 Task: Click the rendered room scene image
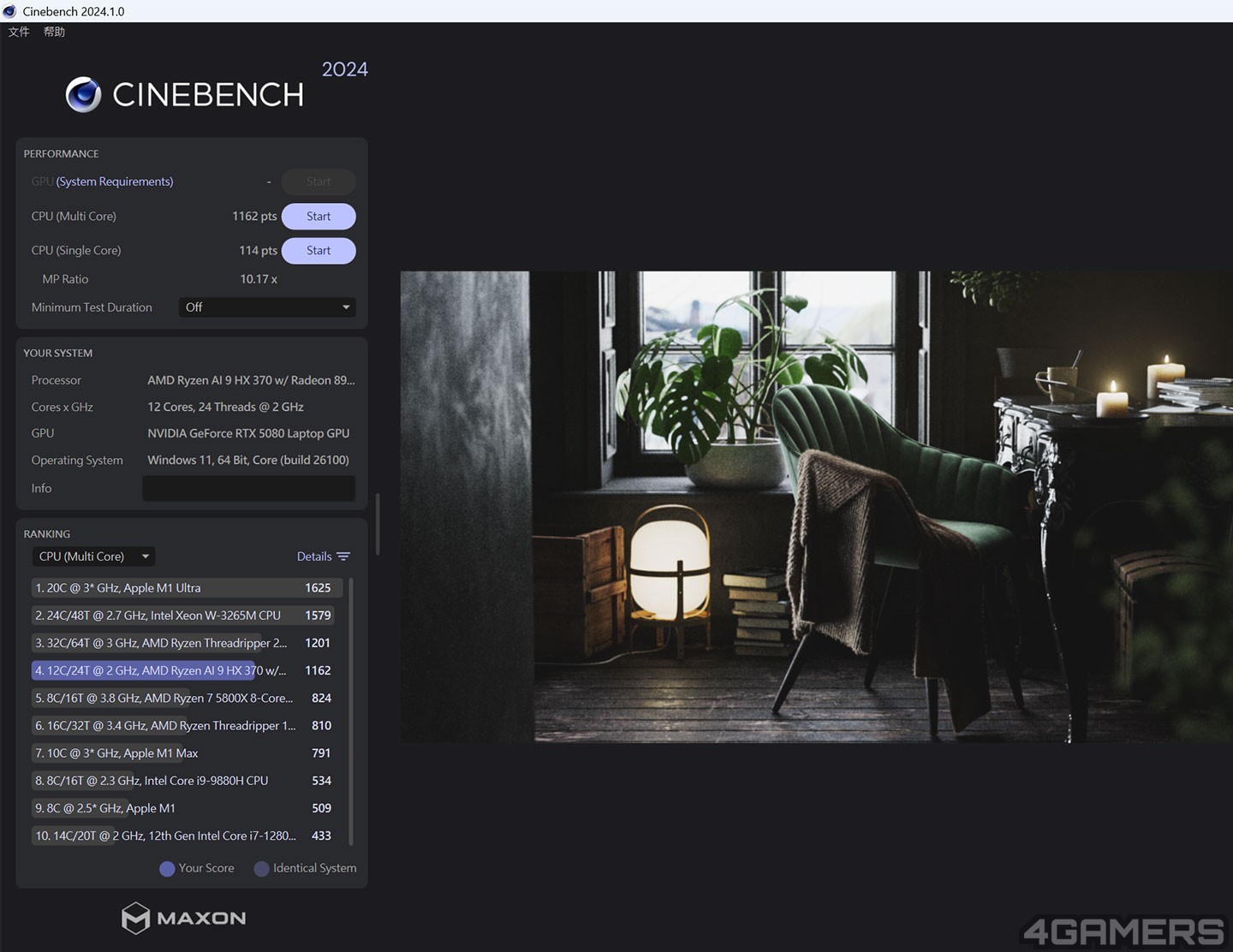(x=817, y=507)
